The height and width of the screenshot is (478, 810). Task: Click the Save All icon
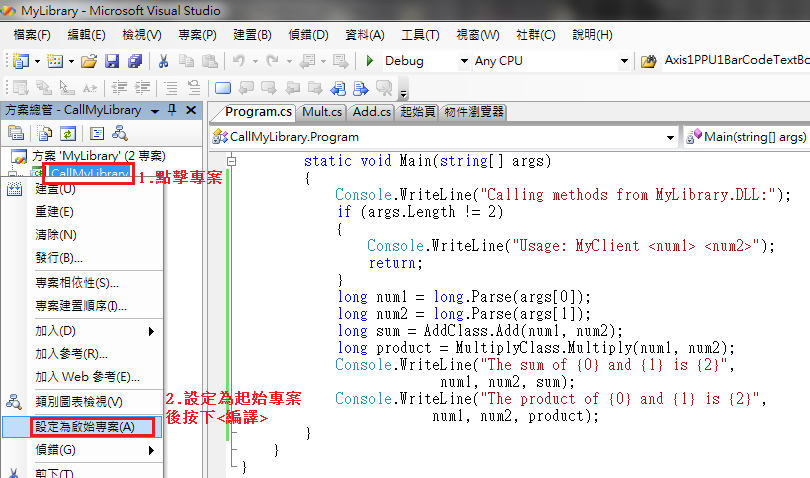135,61
